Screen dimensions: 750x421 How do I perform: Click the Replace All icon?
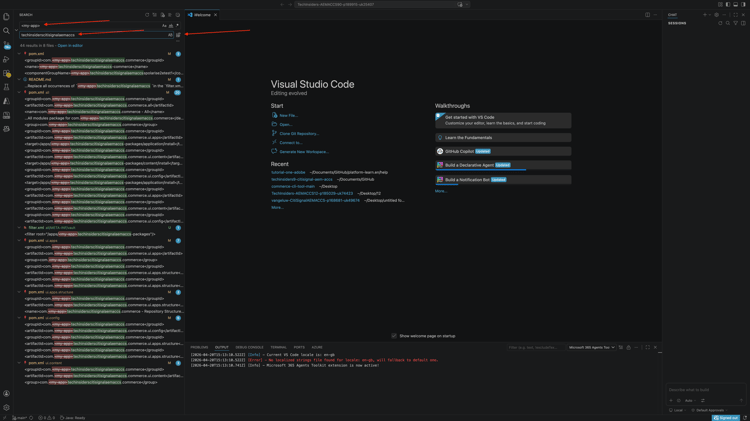pyautogui.click(x=178, y=34)
